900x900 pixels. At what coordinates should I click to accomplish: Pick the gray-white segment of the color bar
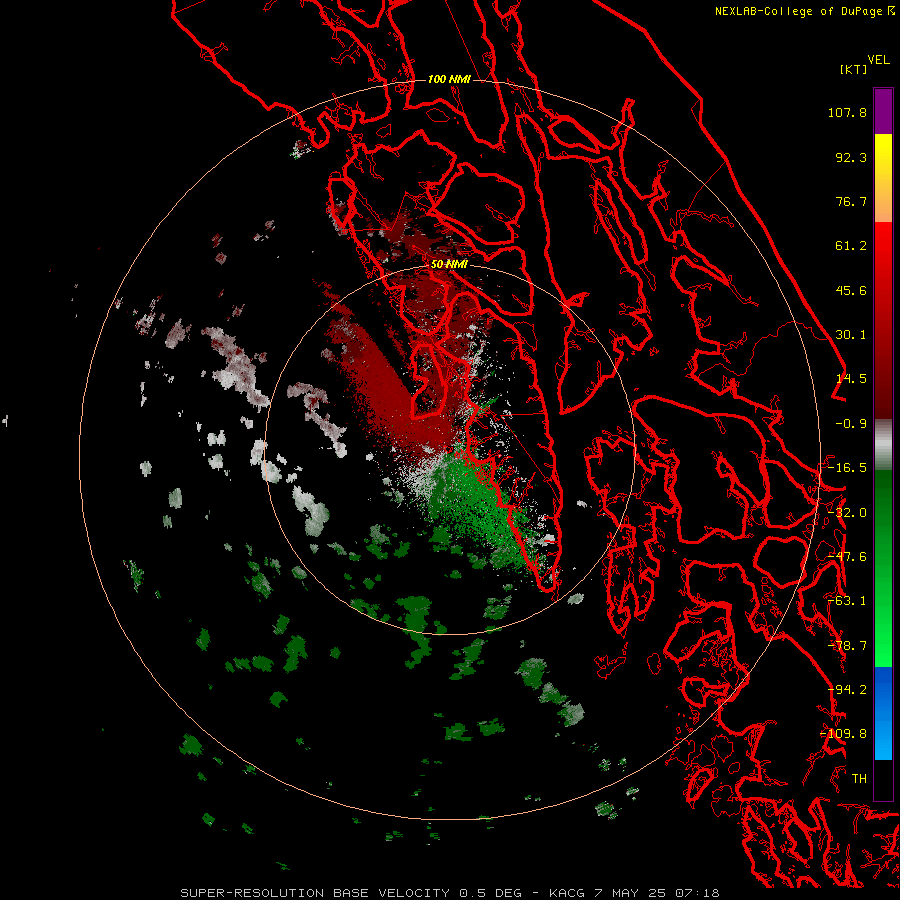883,444
